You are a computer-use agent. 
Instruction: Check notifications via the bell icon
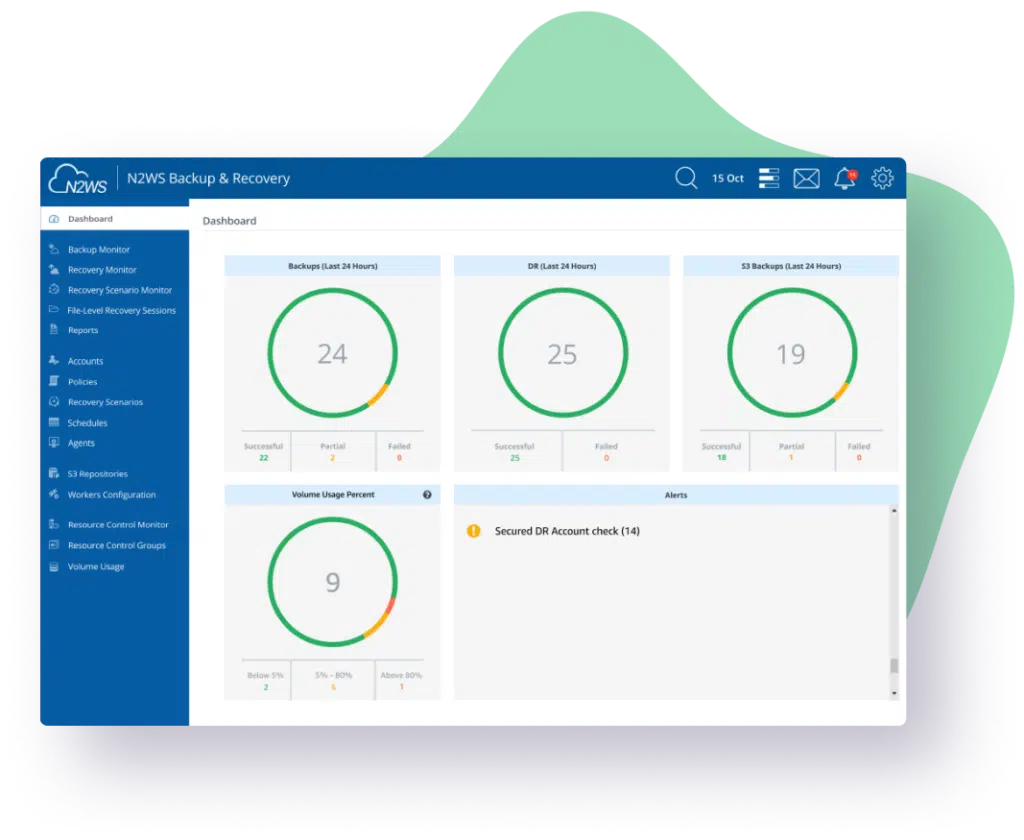(845, 178)
